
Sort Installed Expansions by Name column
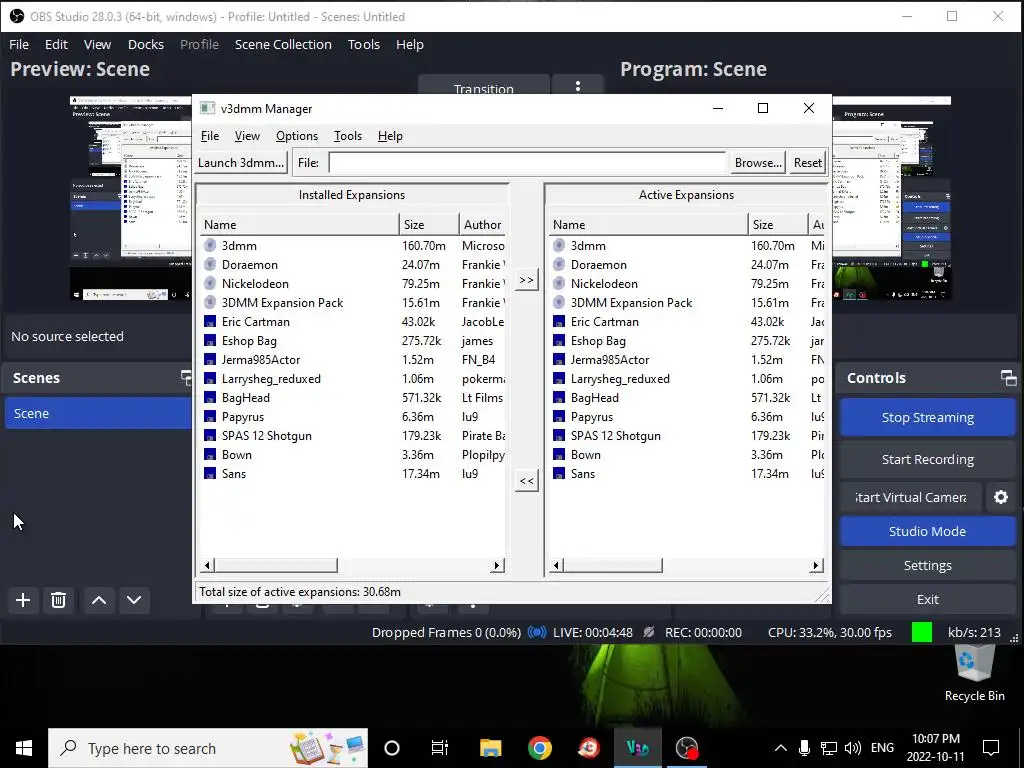299,225
